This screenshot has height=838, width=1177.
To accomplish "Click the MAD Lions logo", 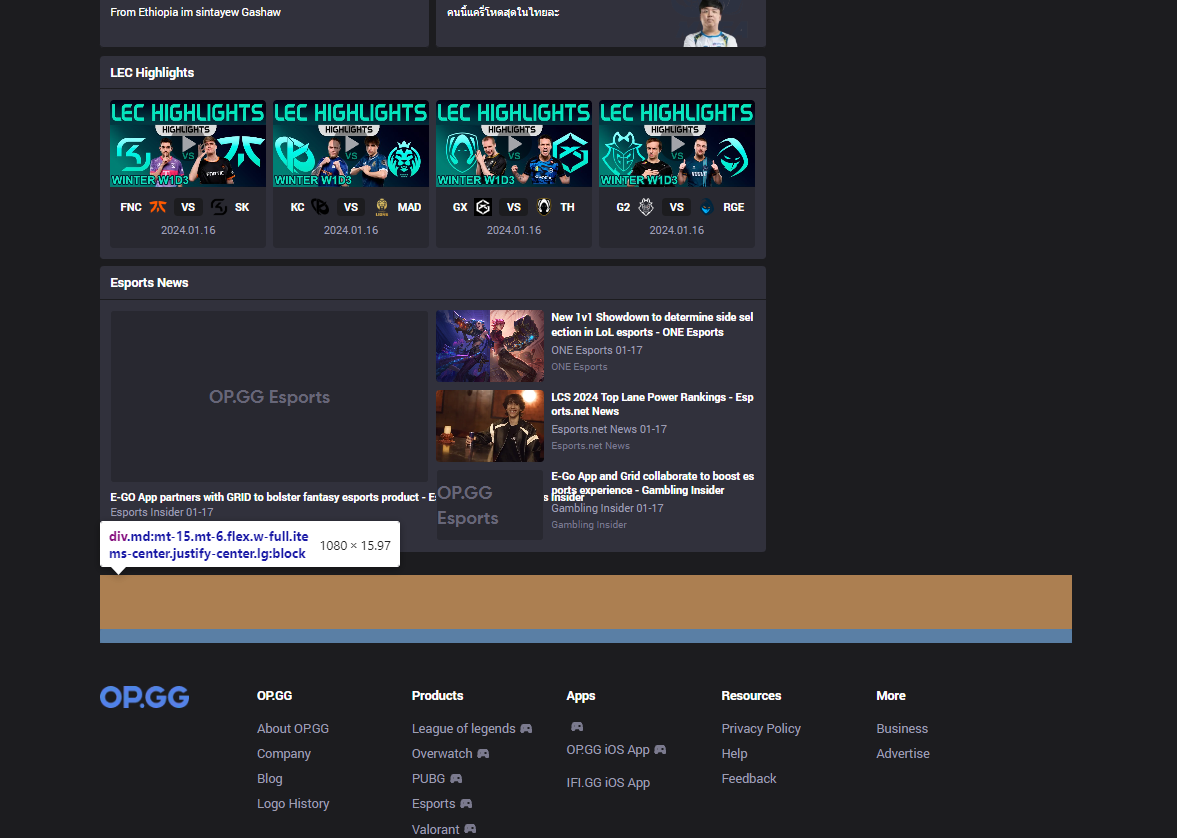I will (x=384, y=207).
